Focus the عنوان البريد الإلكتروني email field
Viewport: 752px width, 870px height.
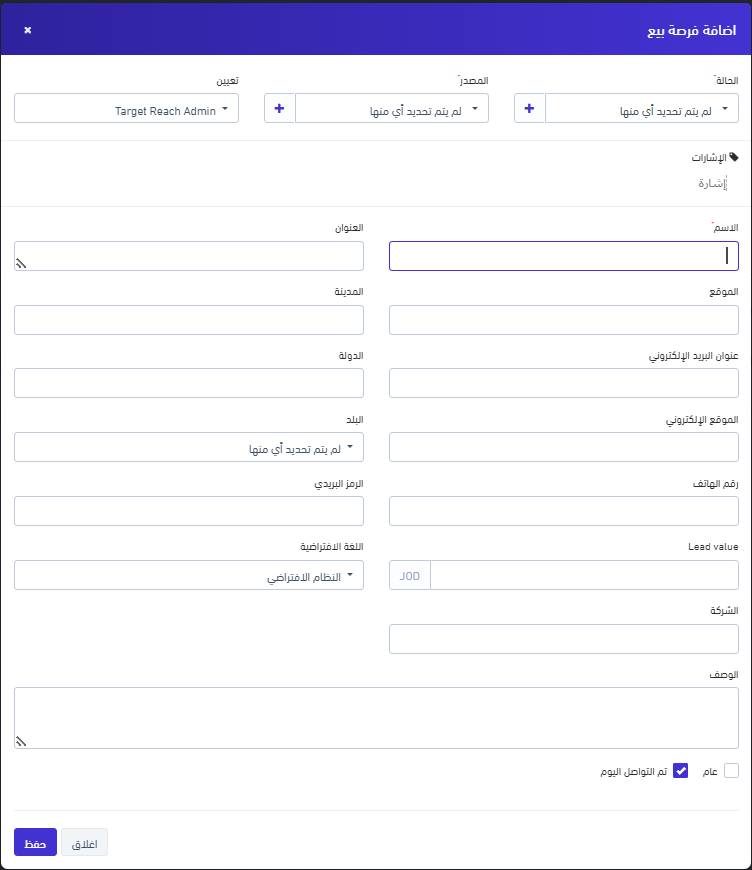tap(563, 383)
